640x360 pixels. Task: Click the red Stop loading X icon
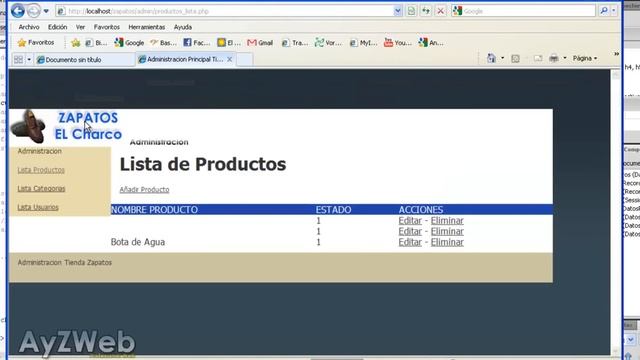point(440,11)
